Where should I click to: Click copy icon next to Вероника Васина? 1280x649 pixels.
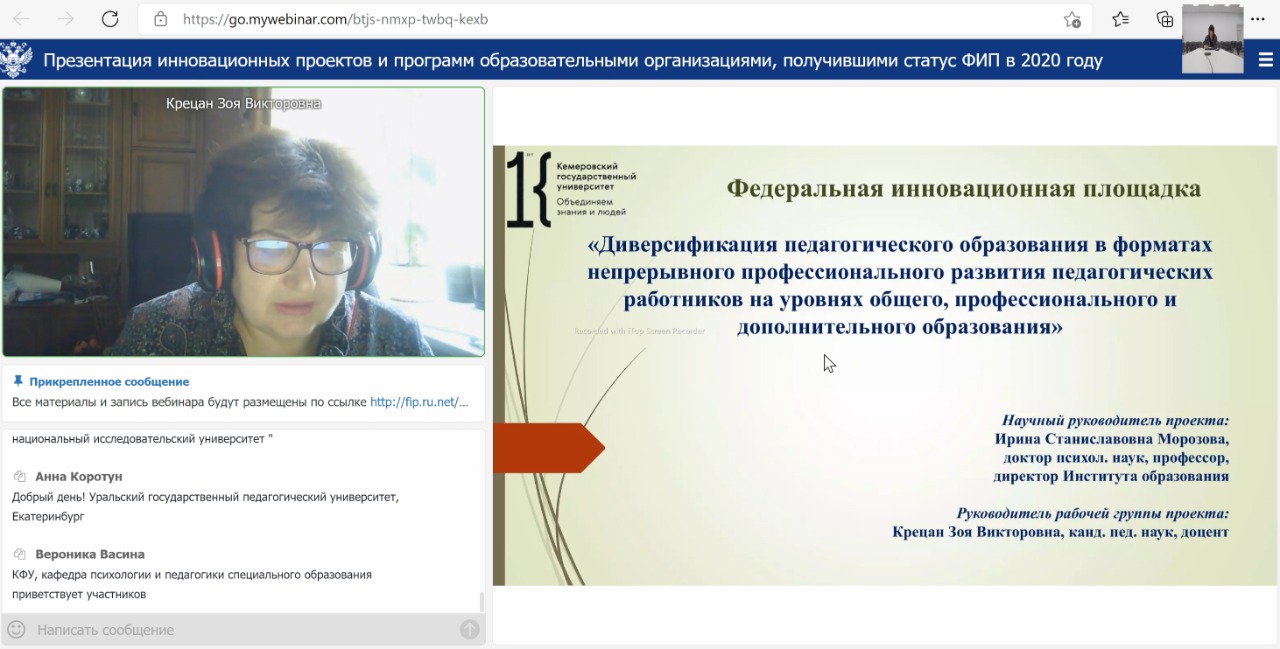pyautogui.click(x=20, y=554)
